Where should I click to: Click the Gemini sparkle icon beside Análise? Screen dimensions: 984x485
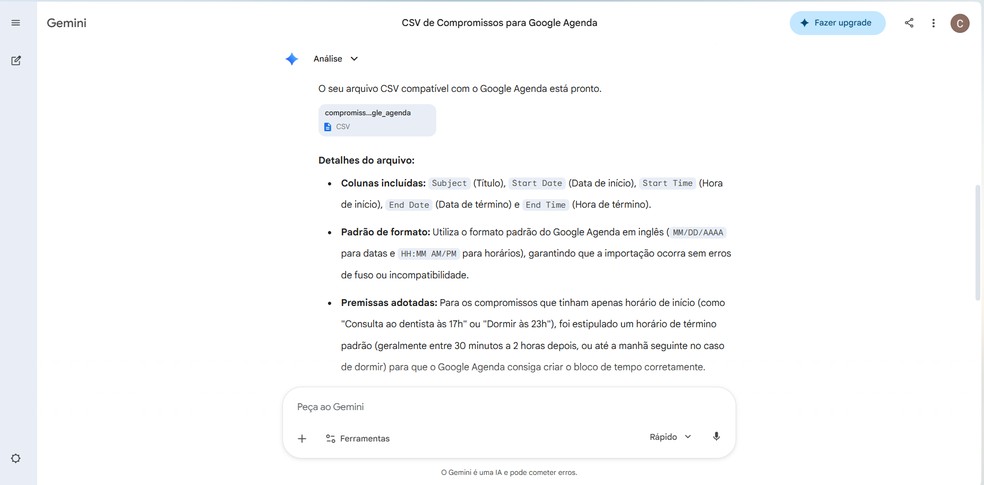click(292, 59)
